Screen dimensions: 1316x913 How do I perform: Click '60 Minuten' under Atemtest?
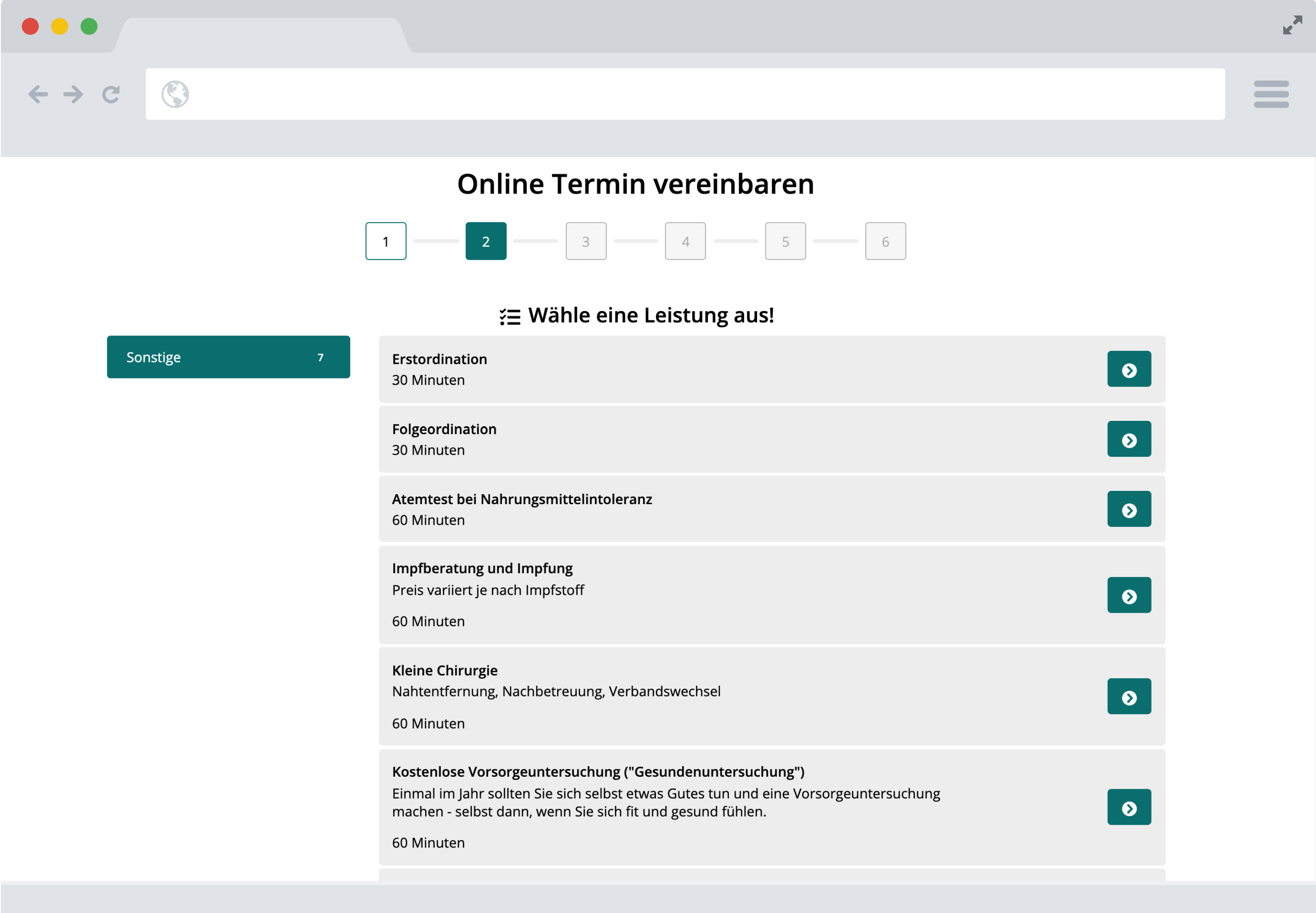click(x=428, y=520)
